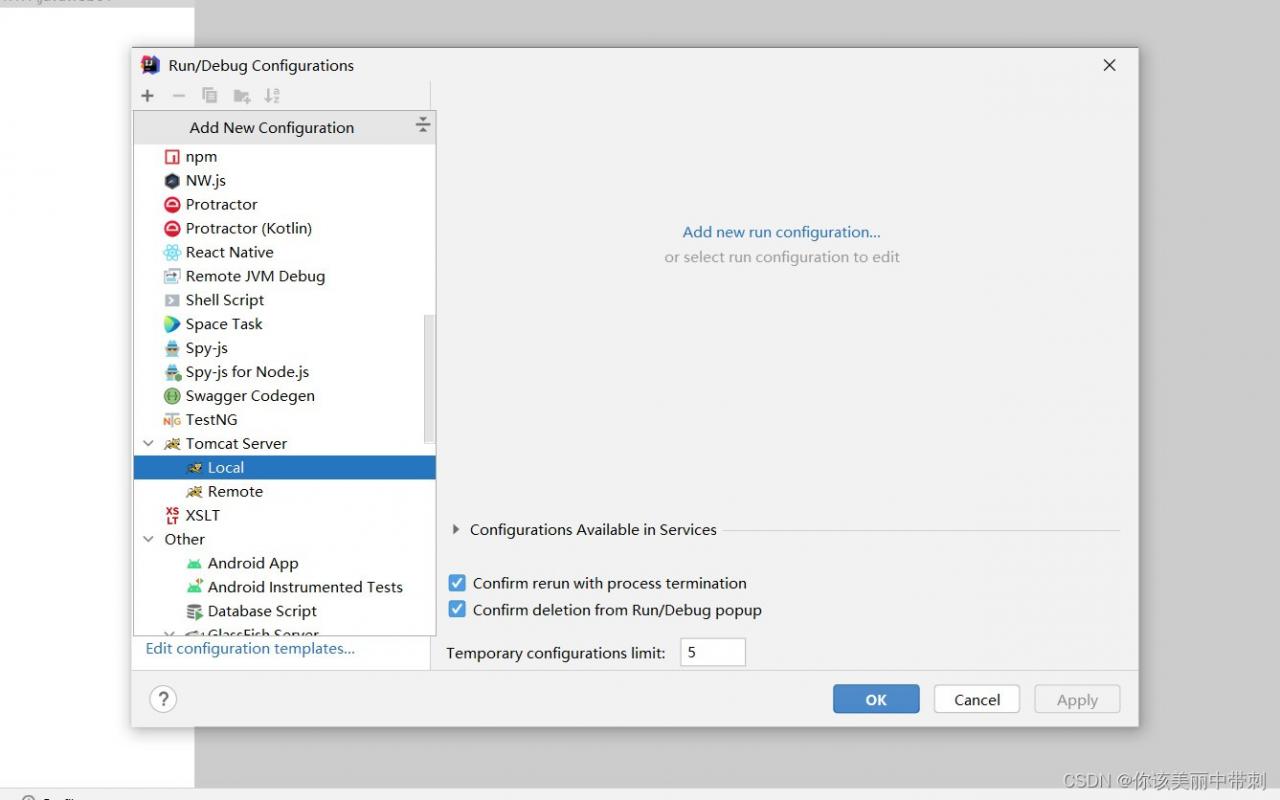
Task: Click the Temporary configurations limit field
Action: click(713, 652)
